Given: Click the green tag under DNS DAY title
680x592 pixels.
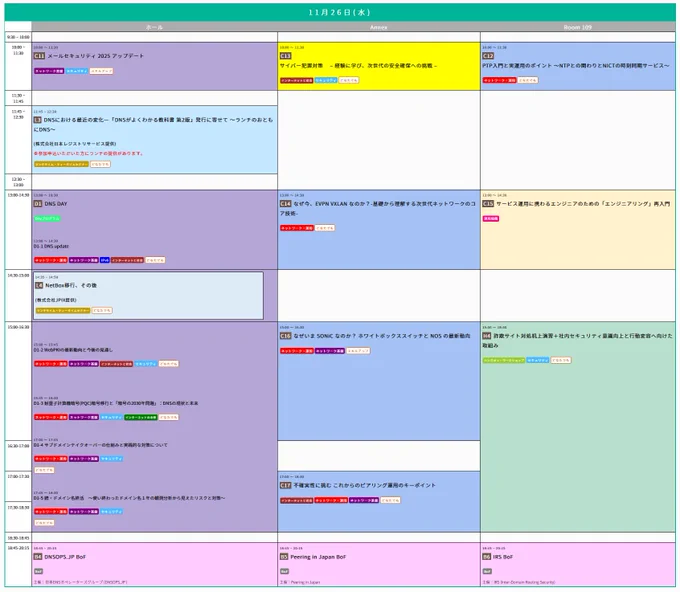Looking at the screenshot, I should pyautogui.click(x=47, y=219).
